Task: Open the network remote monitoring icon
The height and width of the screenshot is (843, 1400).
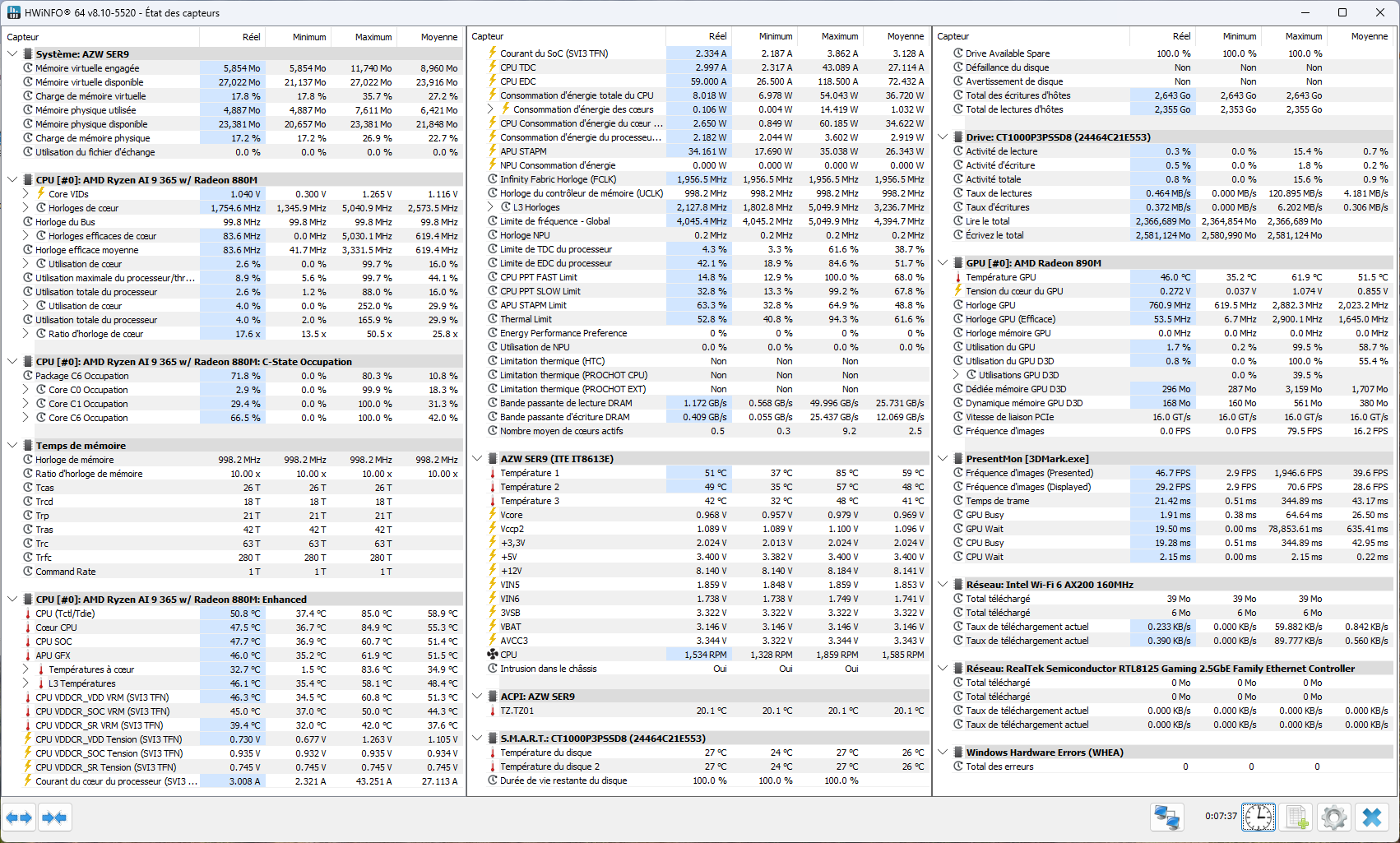Action: 1166,818
